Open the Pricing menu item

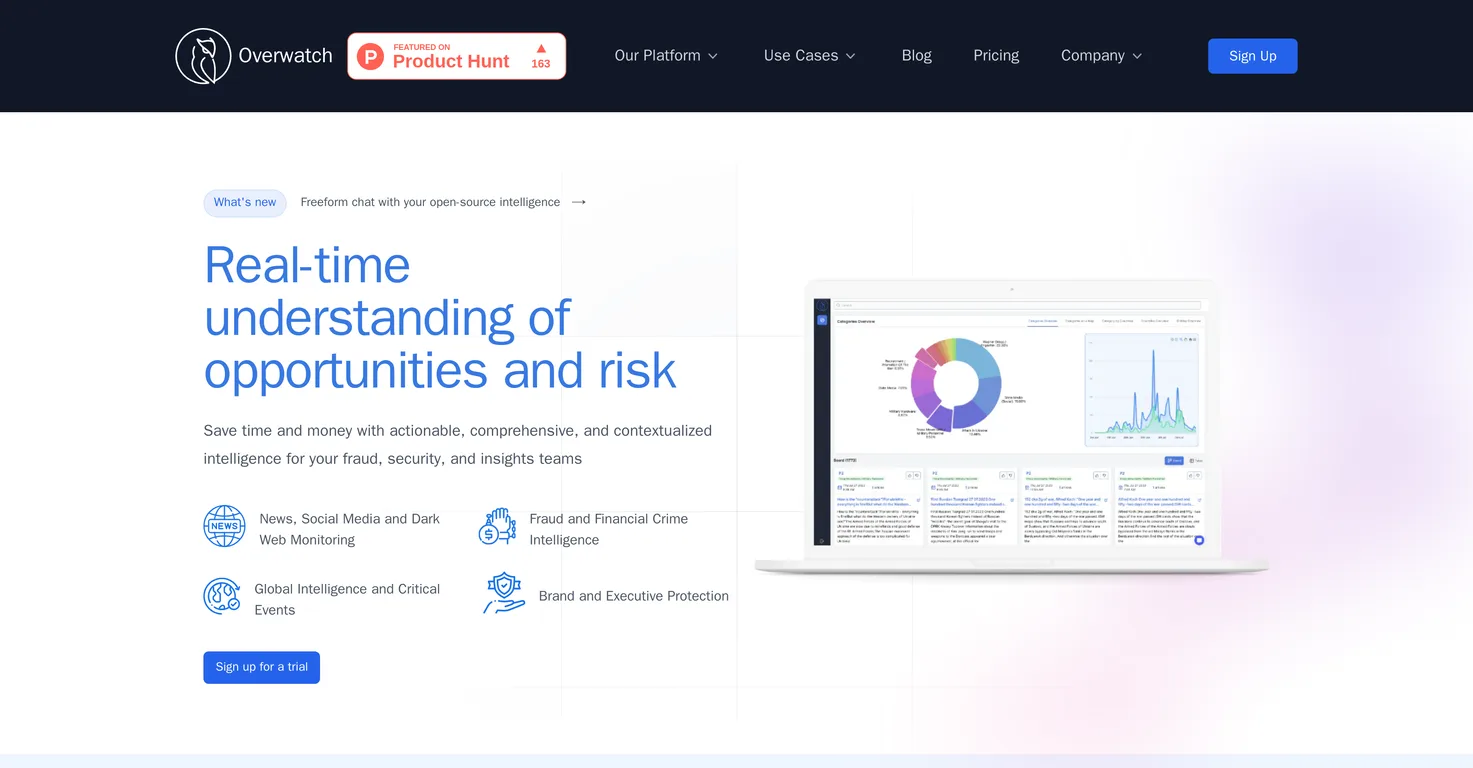(x=996, y=56)
